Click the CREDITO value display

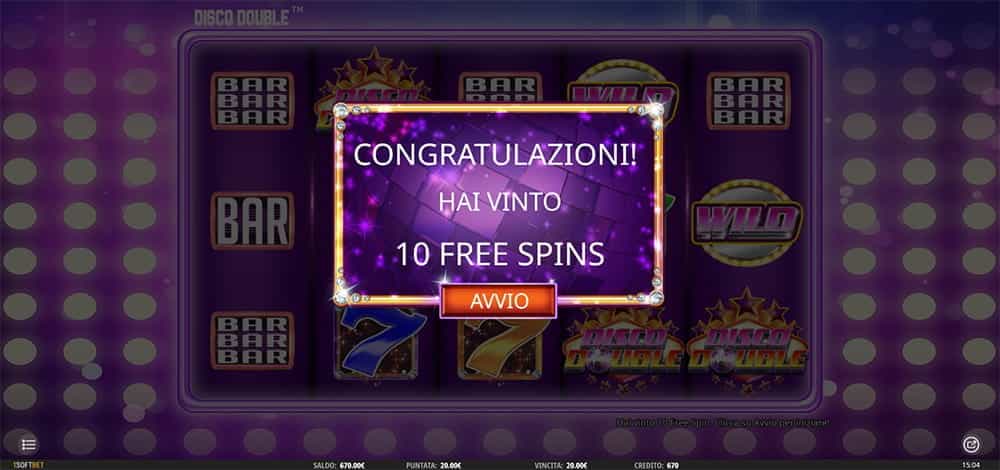656,466
